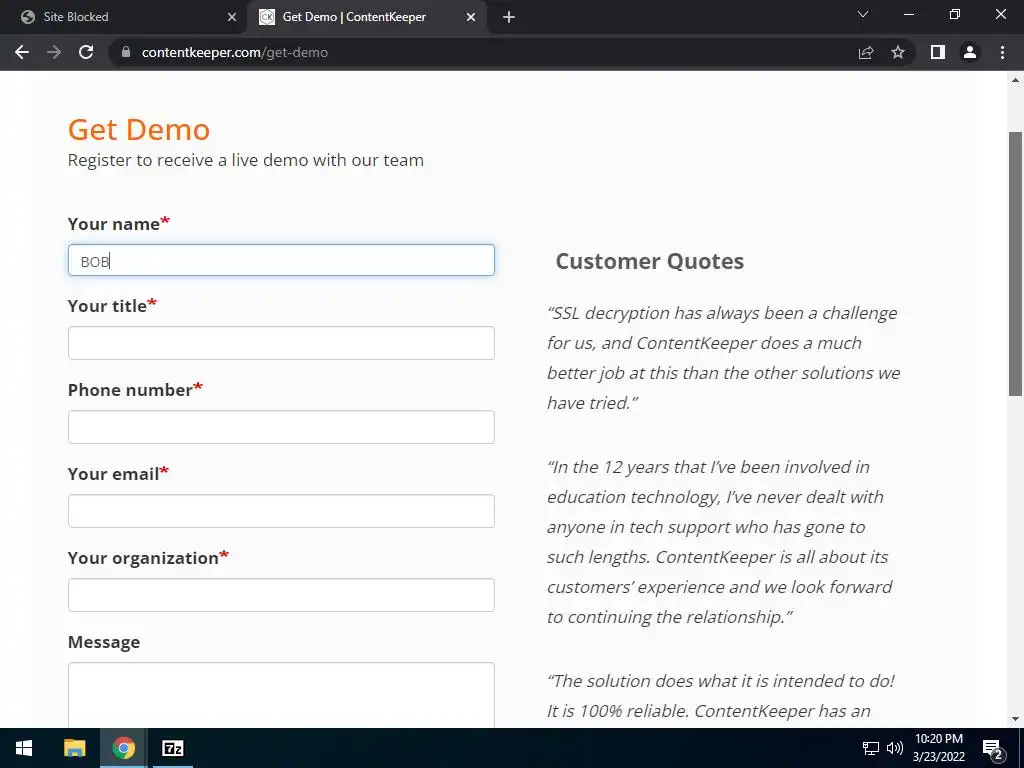The height and width of the screenshot is (768, 1024).
Task: Open the tab search chevron
Action: [x=863, y=14]
